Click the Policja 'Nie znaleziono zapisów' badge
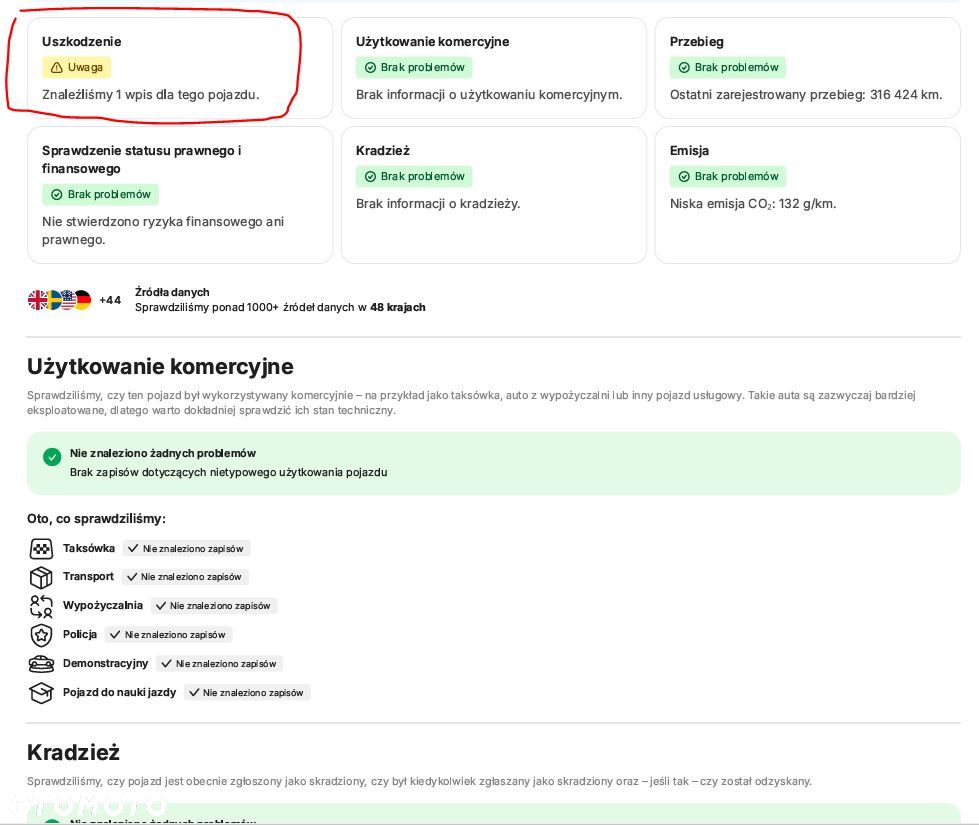Viewport: 979px width, 825px height. pyautogui.click(x=168, y=635)
